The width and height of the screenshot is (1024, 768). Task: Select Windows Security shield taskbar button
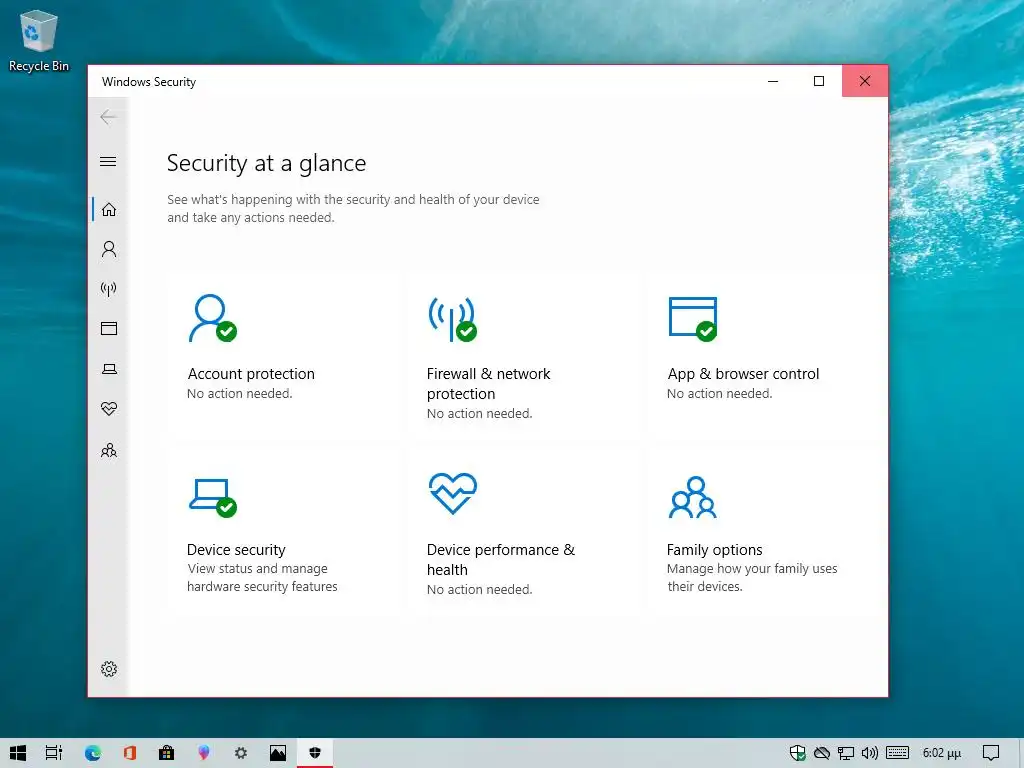click(315, 753)
